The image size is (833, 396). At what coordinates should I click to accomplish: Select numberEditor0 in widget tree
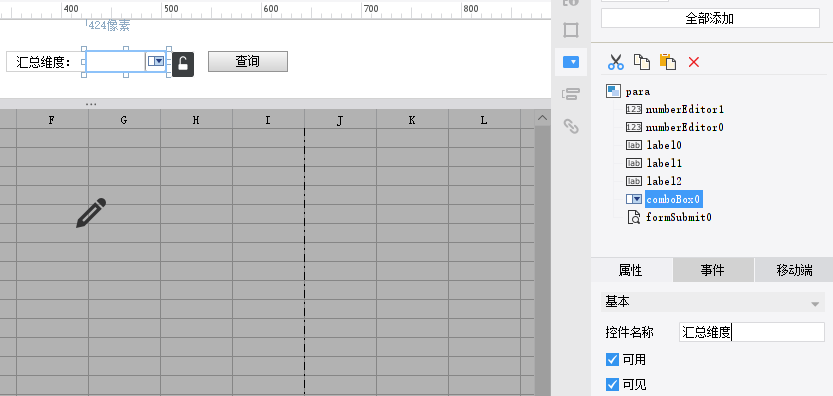pyautogui.click(x=684, y=128)
